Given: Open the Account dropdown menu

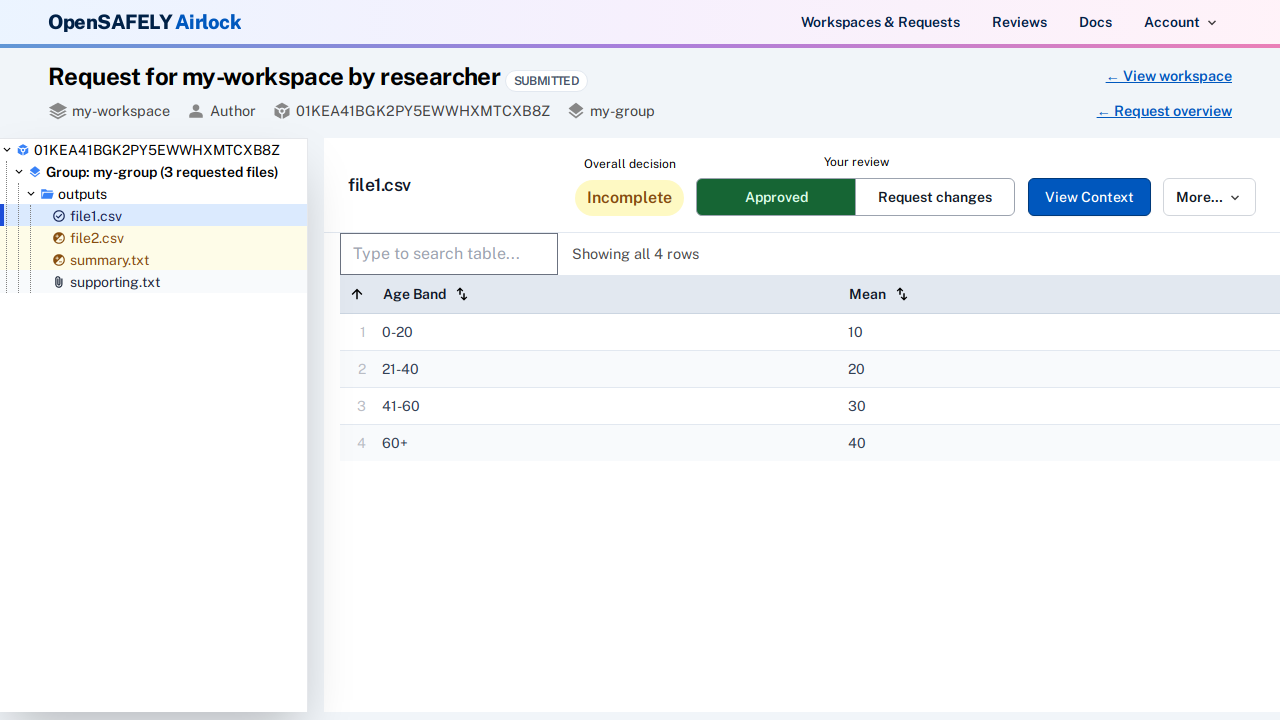Looking at the screenshot, I should [1179, 22].
